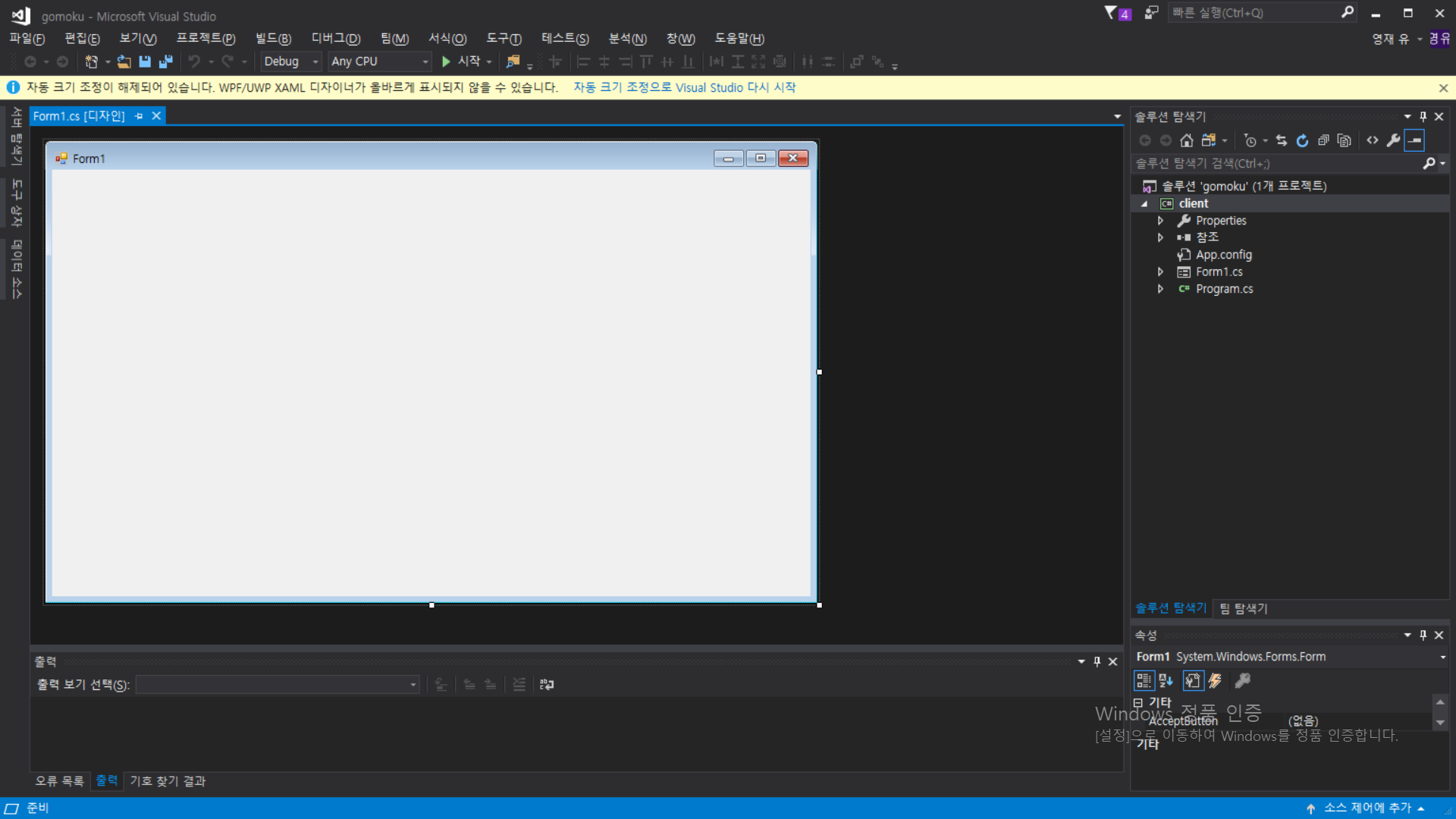Image resolution: width=1456 pixels, height=819 pixels.
Task: Click the Save All toolbar icon
Action: coord(165,61)
